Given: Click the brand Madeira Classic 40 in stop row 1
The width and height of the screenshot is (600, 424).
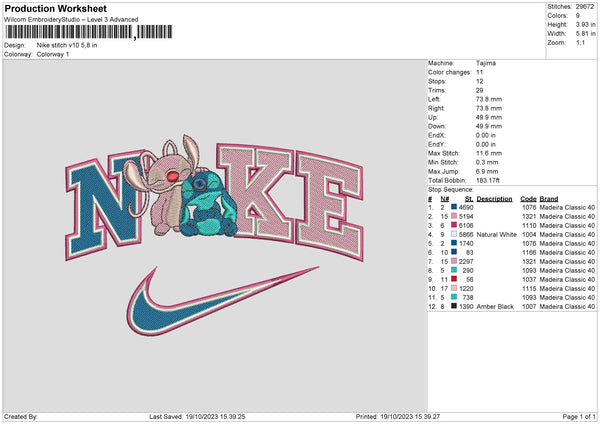Looking at the screenshot, I should pos(567,207).
